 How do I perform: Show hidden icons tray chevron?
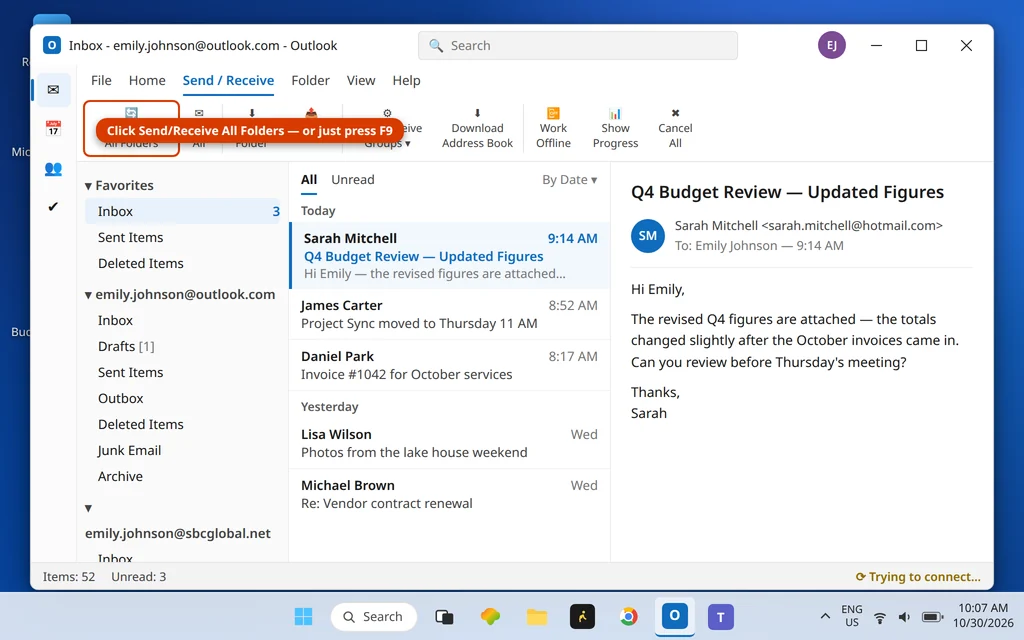[x=825, y=616]
